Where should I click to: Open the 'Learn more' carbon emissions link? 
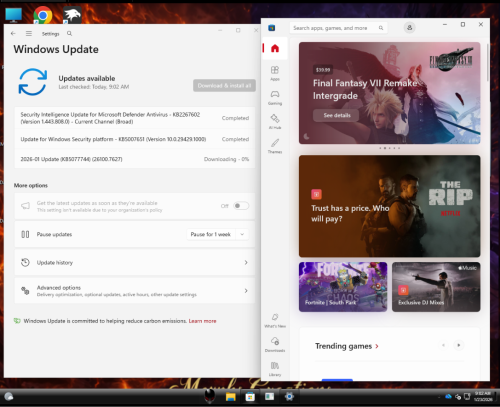[202, 321]
